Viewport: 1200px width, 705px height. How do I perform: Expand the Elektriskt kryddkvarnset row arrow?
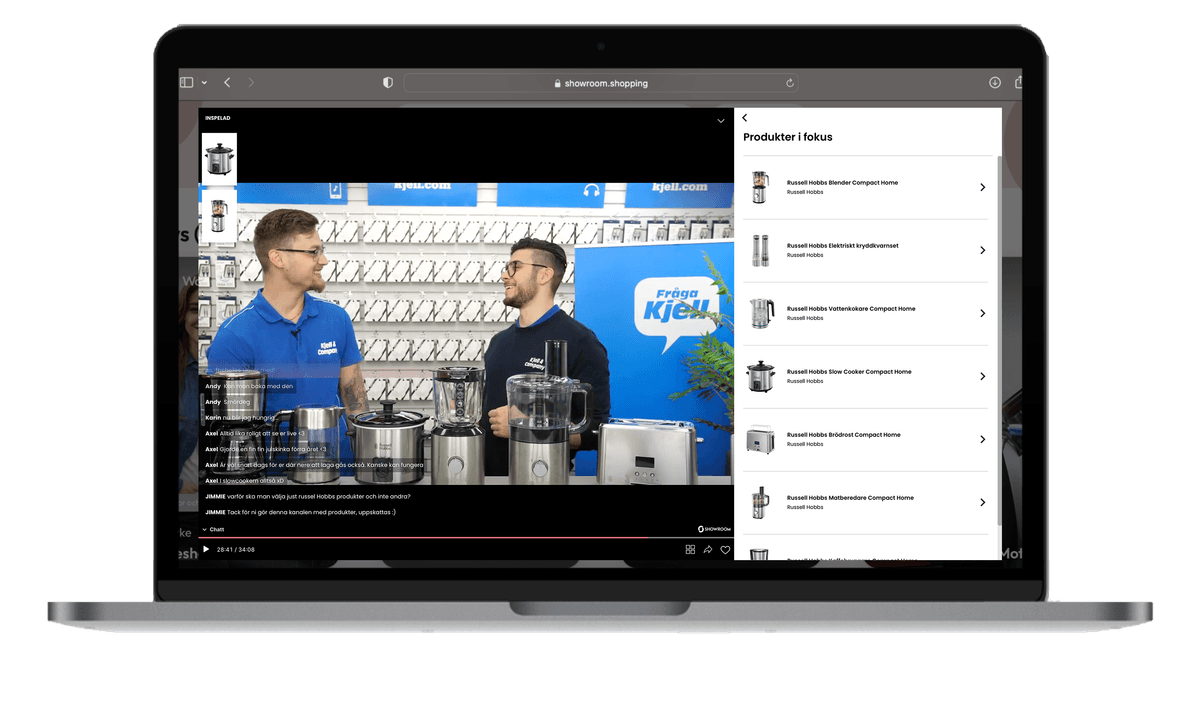983,250
